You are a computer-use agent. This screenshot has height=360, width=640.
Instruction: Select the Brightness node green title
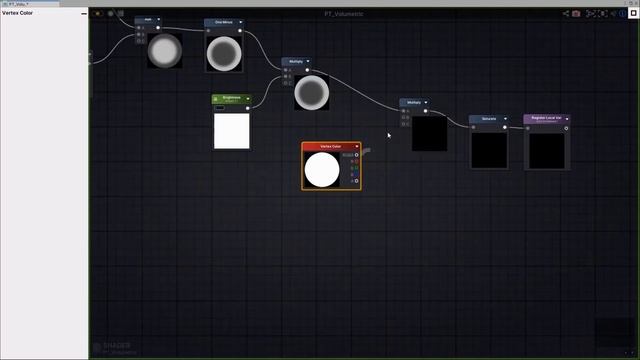pos(231,99)
